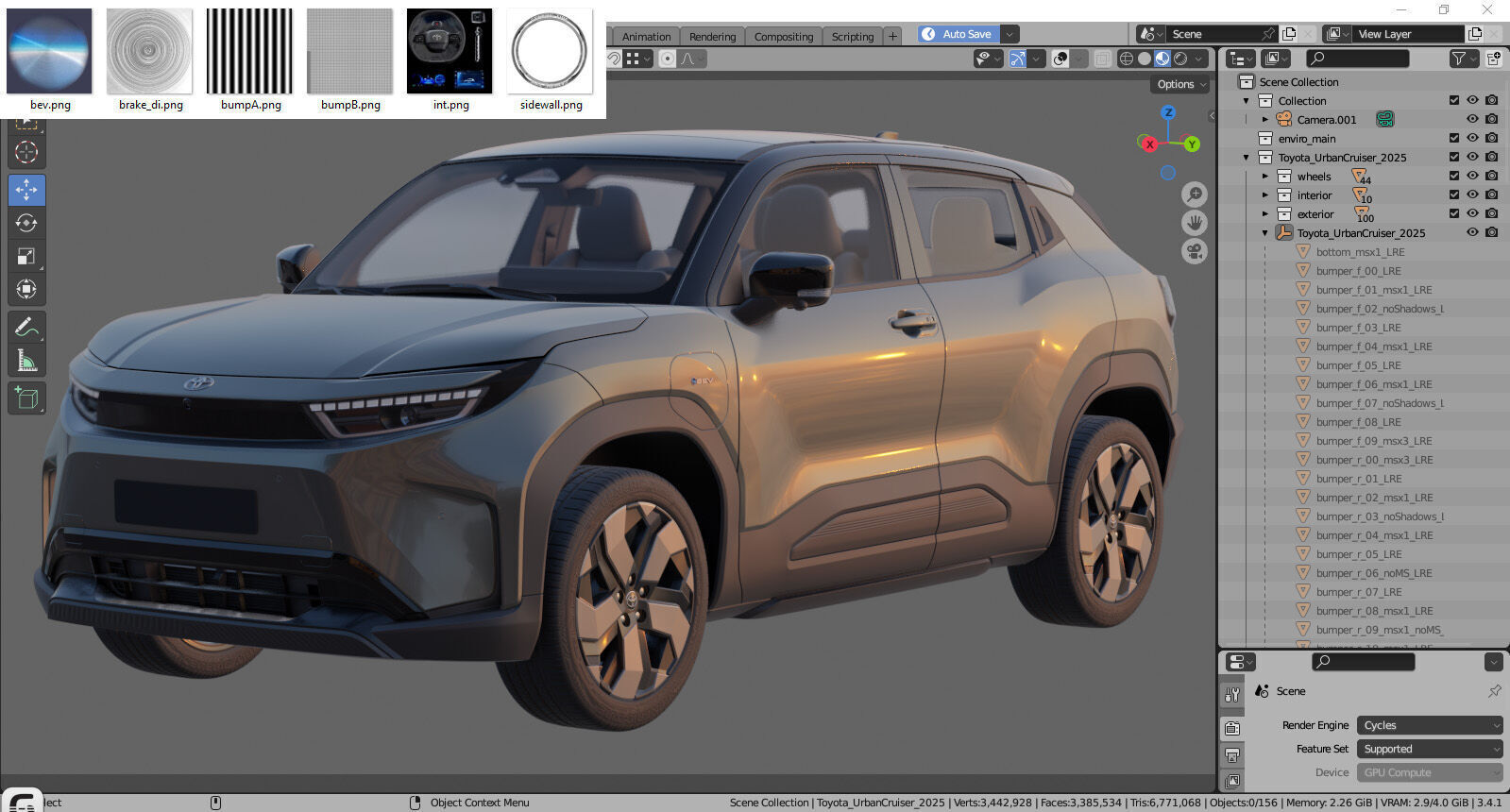Click the red X axis gizmo
The width and height of the screenshot is (1510, 812).
coord(1149,144)
